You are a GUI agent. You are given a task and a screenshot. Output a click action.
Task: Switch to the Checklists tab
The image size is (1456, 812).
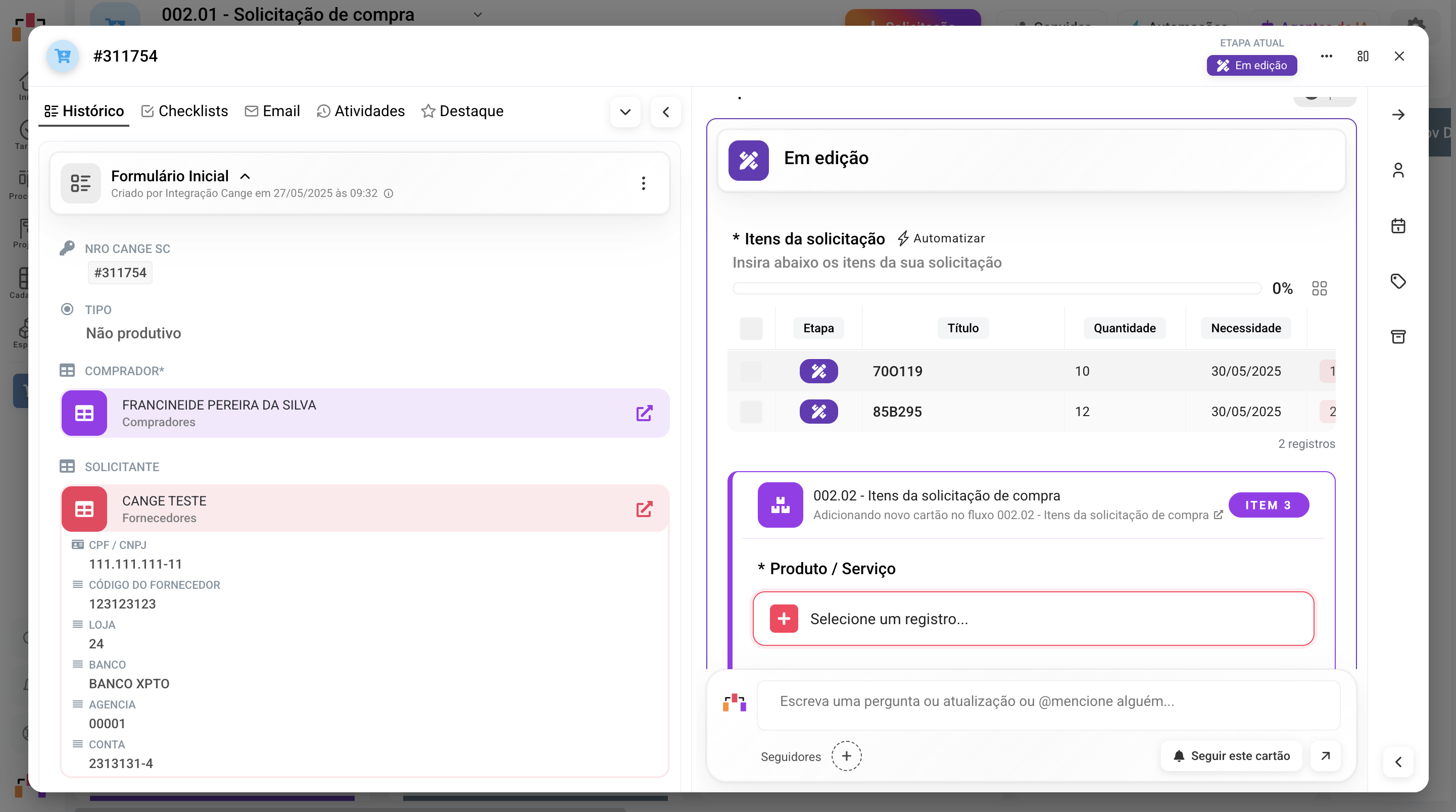(184, 111)
